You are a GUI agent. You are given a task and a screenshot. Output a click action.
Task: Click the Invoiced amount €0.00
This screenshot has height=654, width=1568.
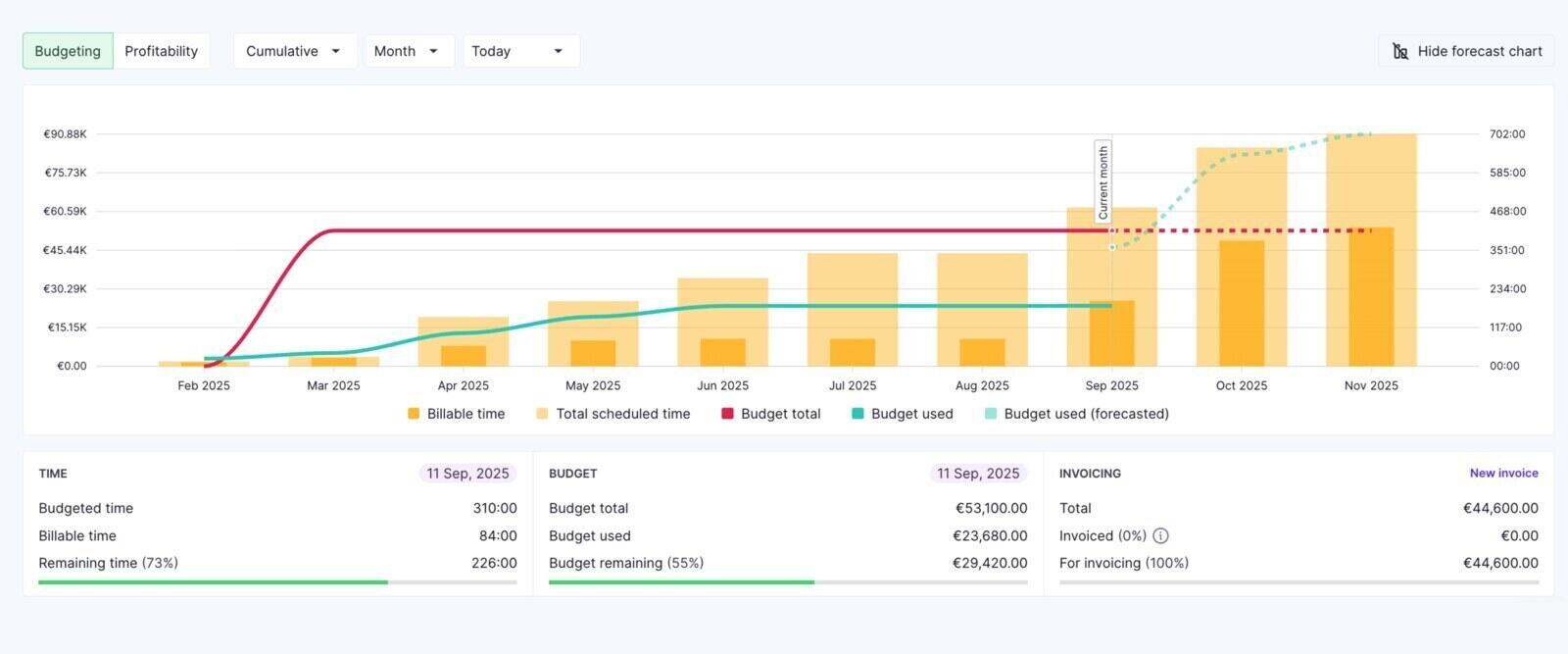1519,535
